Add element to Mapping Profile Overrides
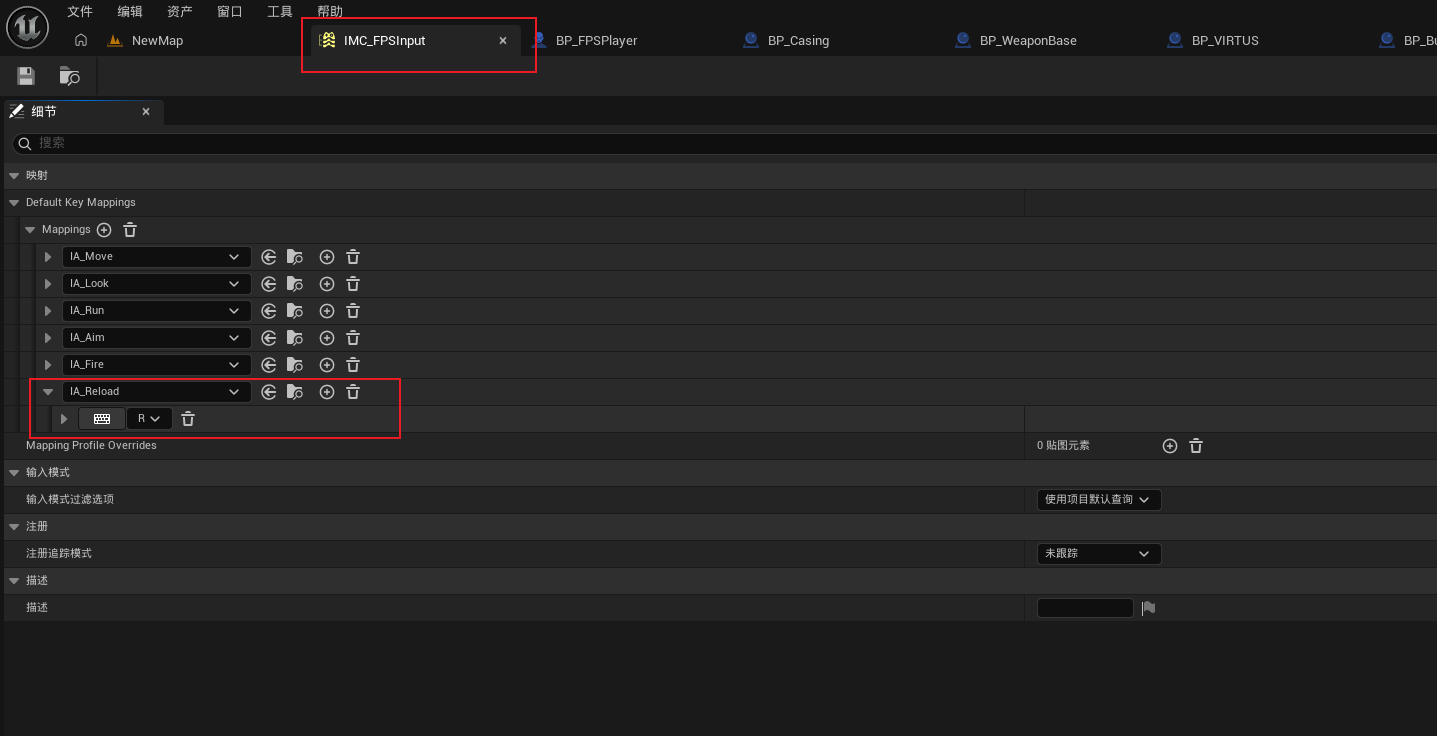 pyautogui.click(x=1170, y=446)
